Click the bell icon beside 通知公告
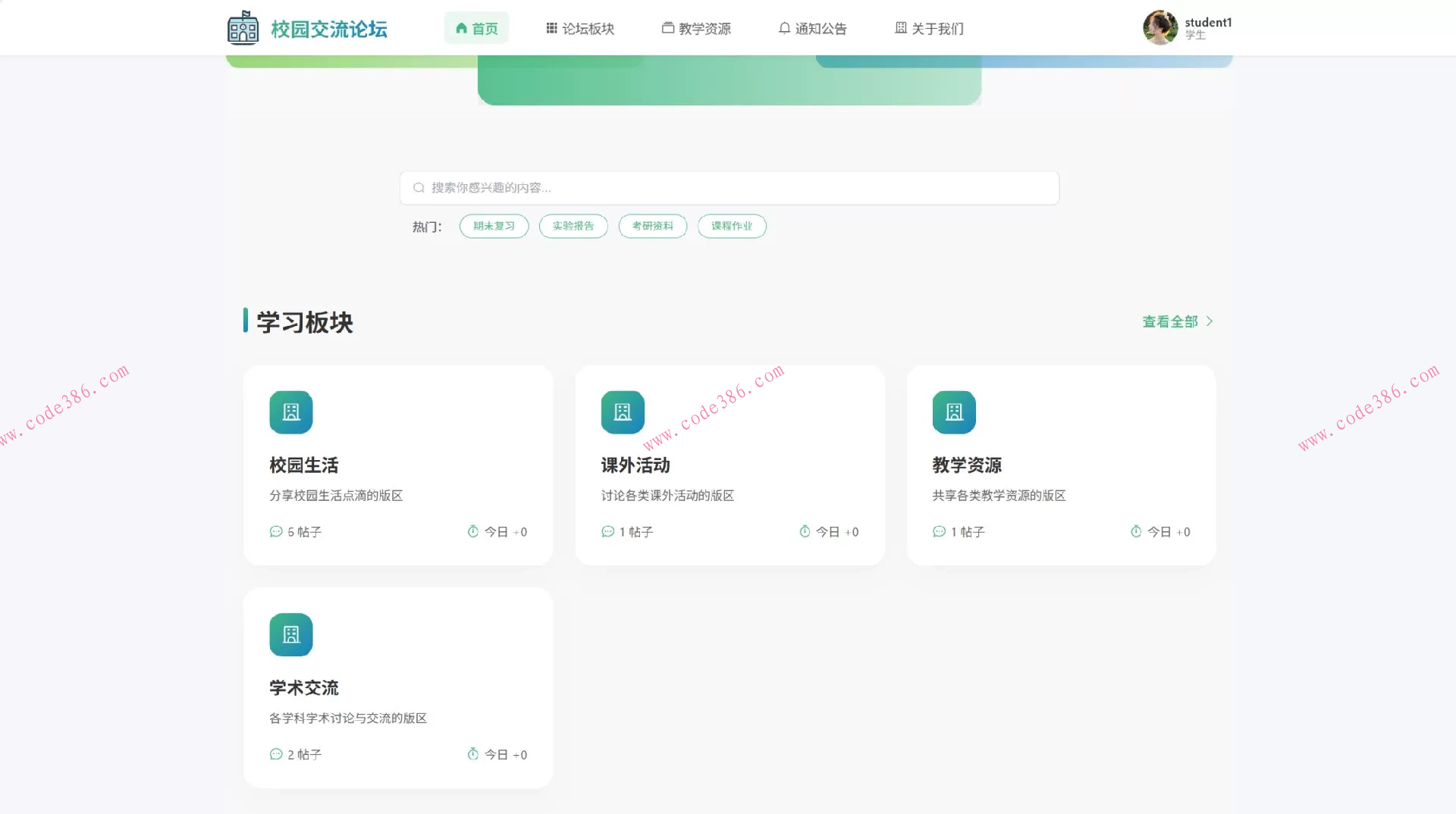Image resolution: width=1456 pixels, height=814 pixels. pos(783,28)
